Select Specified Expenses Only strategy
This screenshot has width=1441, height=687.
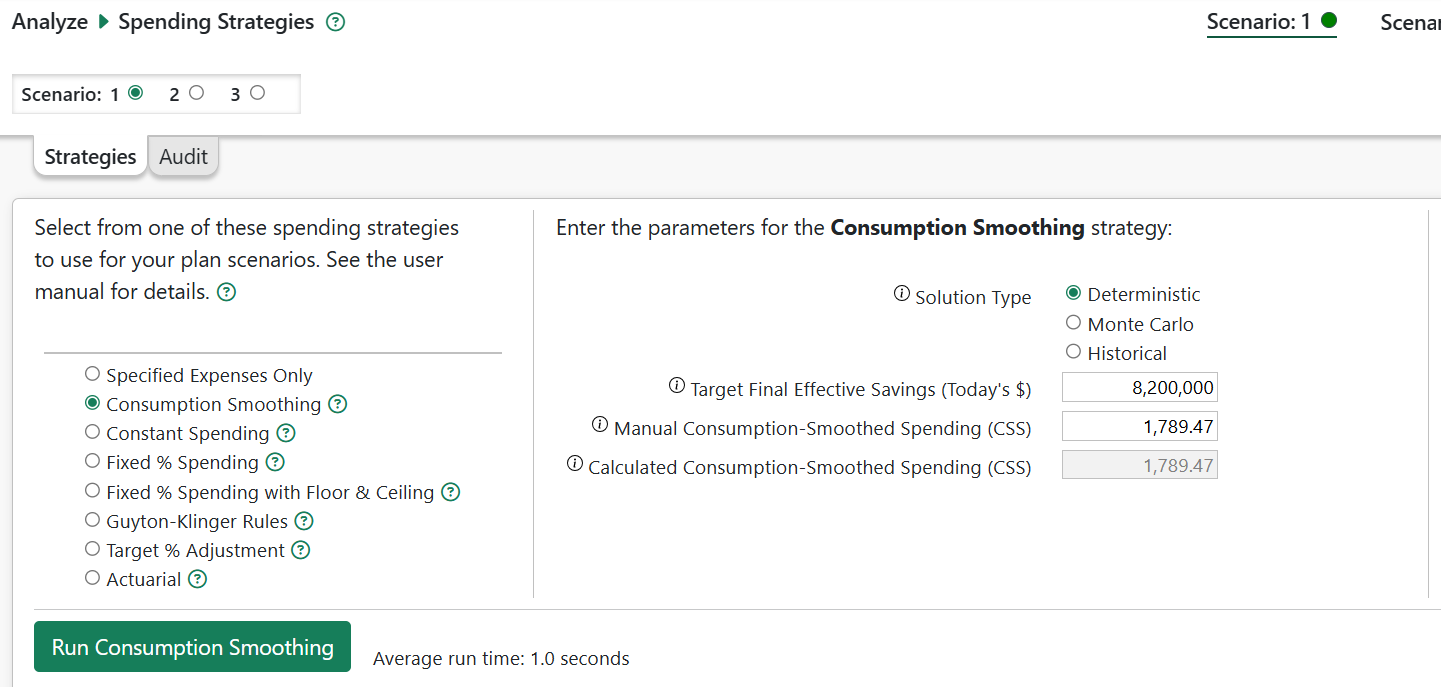[x=93, y=374]
